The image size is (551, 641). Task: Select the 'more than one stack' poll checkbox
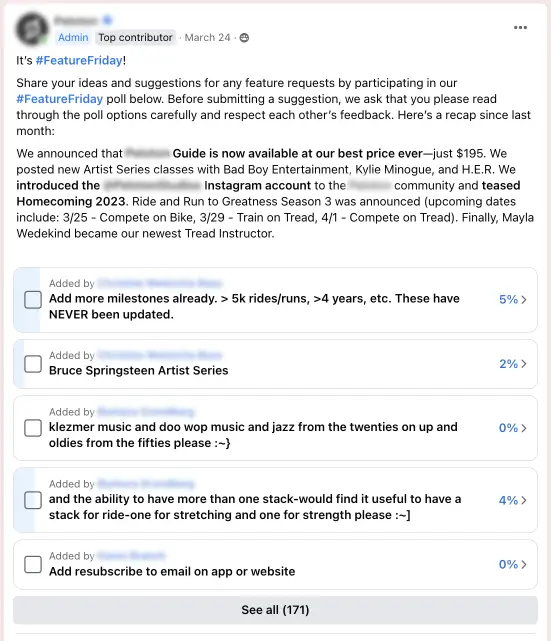click(x=33, y=500)
